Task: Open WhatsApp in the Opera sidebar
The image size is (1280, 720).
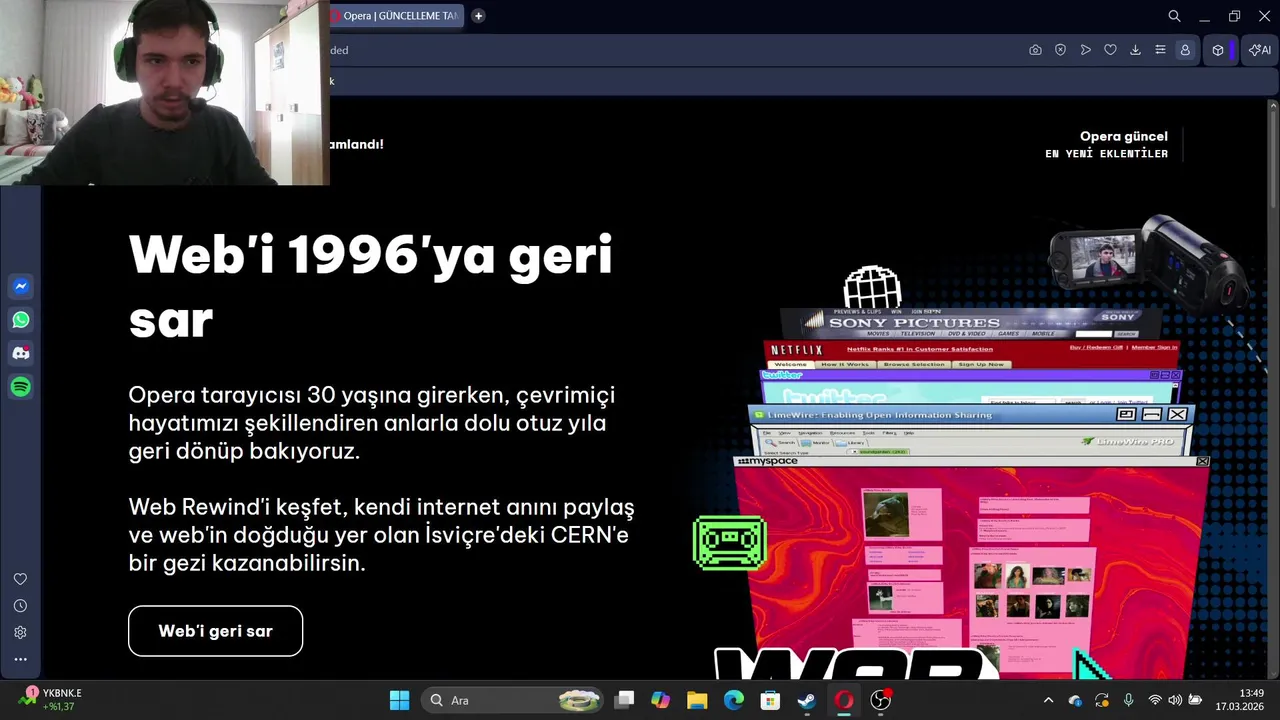Action: coord(20,320)
